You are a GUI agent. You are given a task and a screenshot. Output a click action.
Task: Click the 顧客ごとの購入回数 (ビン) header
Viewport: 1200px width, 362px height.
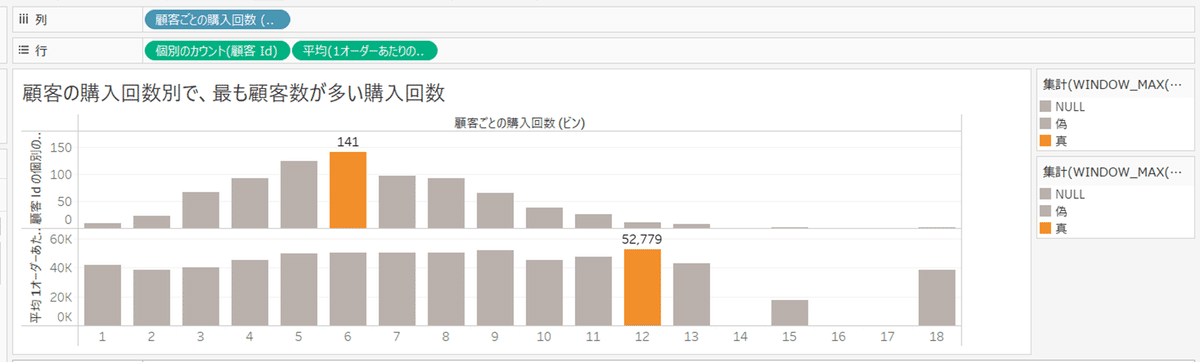tap(519, 123)
